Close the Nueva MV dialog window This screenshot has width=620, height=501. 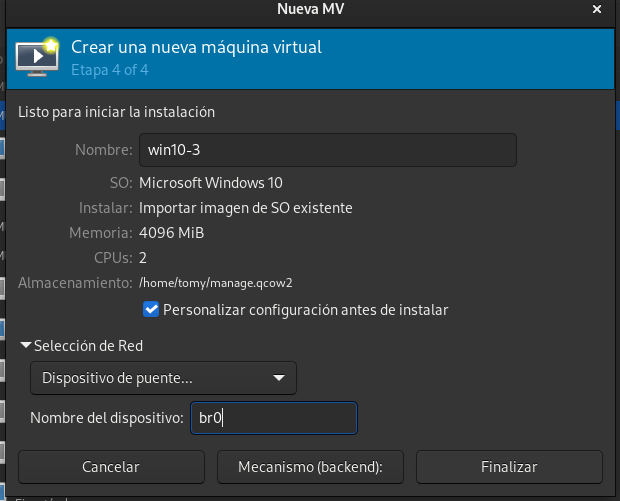pyautogui.click(x=597, y=10)
